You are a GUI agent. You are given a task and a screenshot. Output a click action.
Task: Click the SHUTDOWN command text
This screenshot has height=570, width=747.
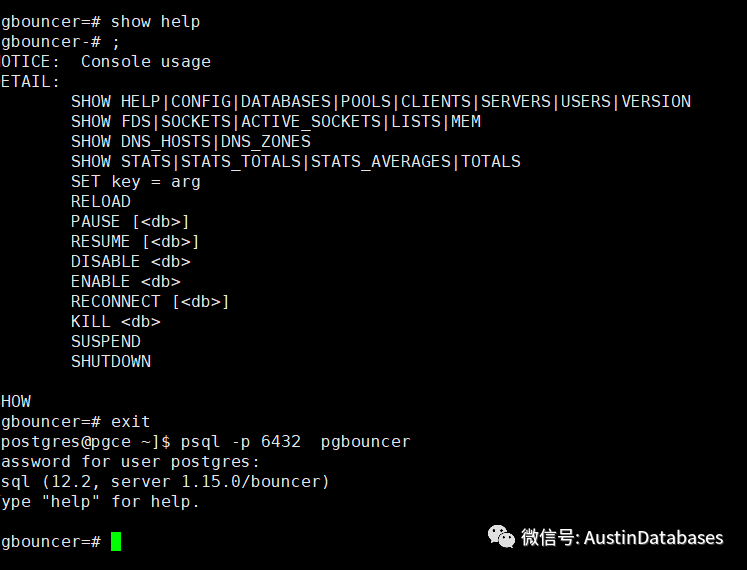[x=110, y=361]
